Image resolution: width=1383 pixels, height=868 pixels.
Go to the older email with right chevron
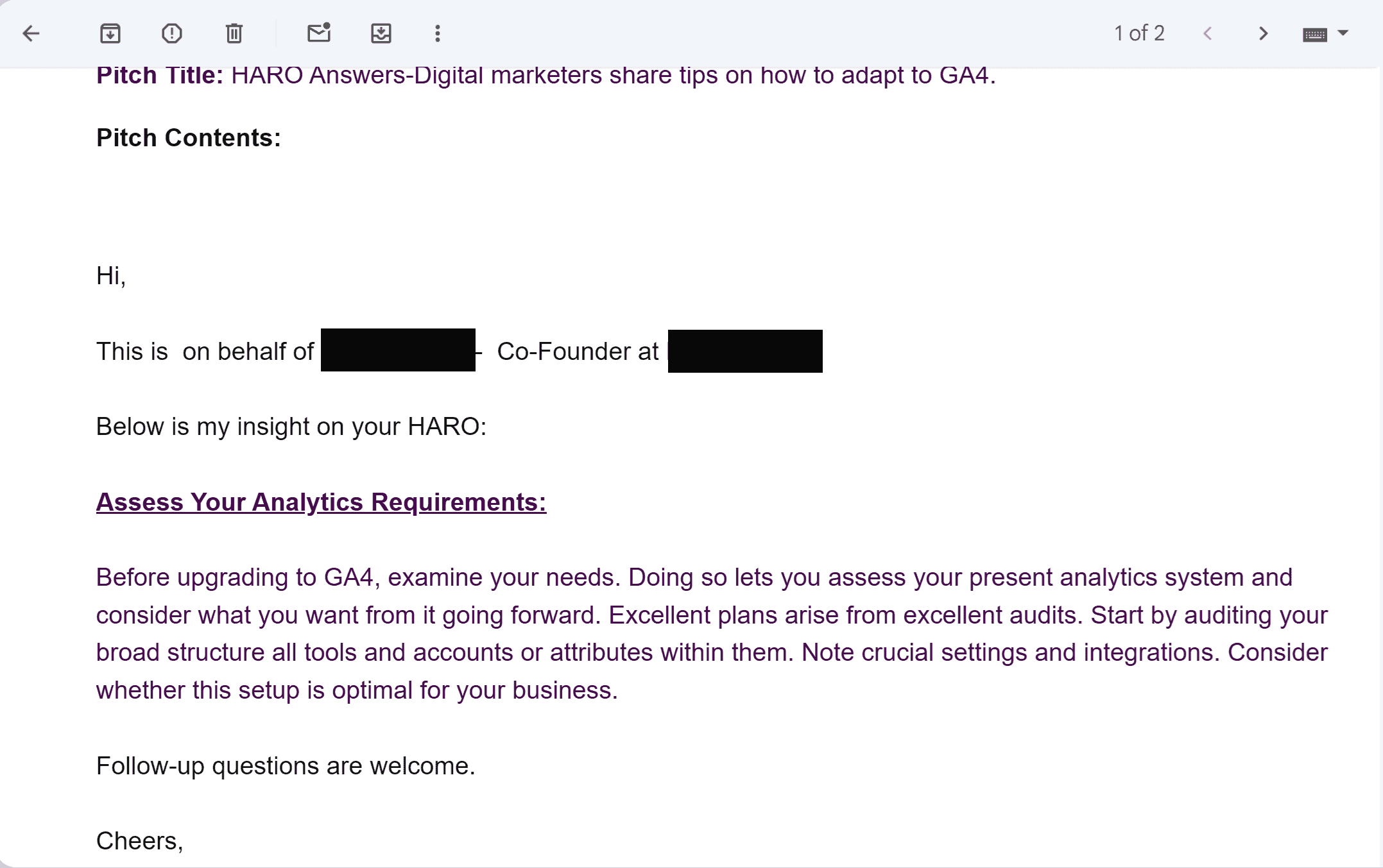pyautogui.click(x=1263, y=33)
